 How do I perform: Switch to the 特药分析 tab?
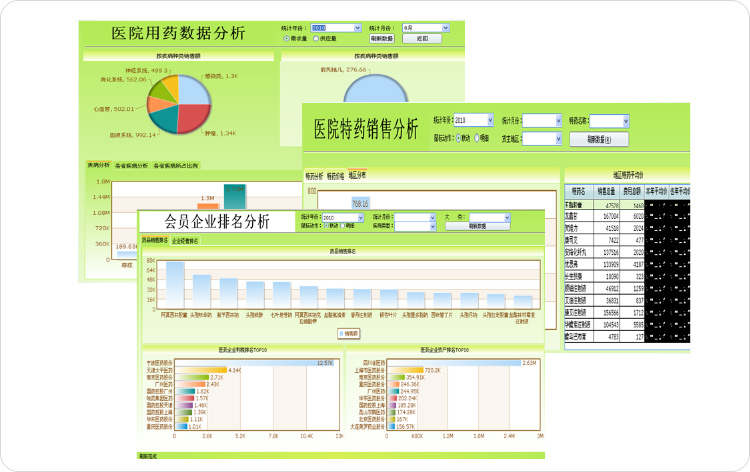point(314,174)
